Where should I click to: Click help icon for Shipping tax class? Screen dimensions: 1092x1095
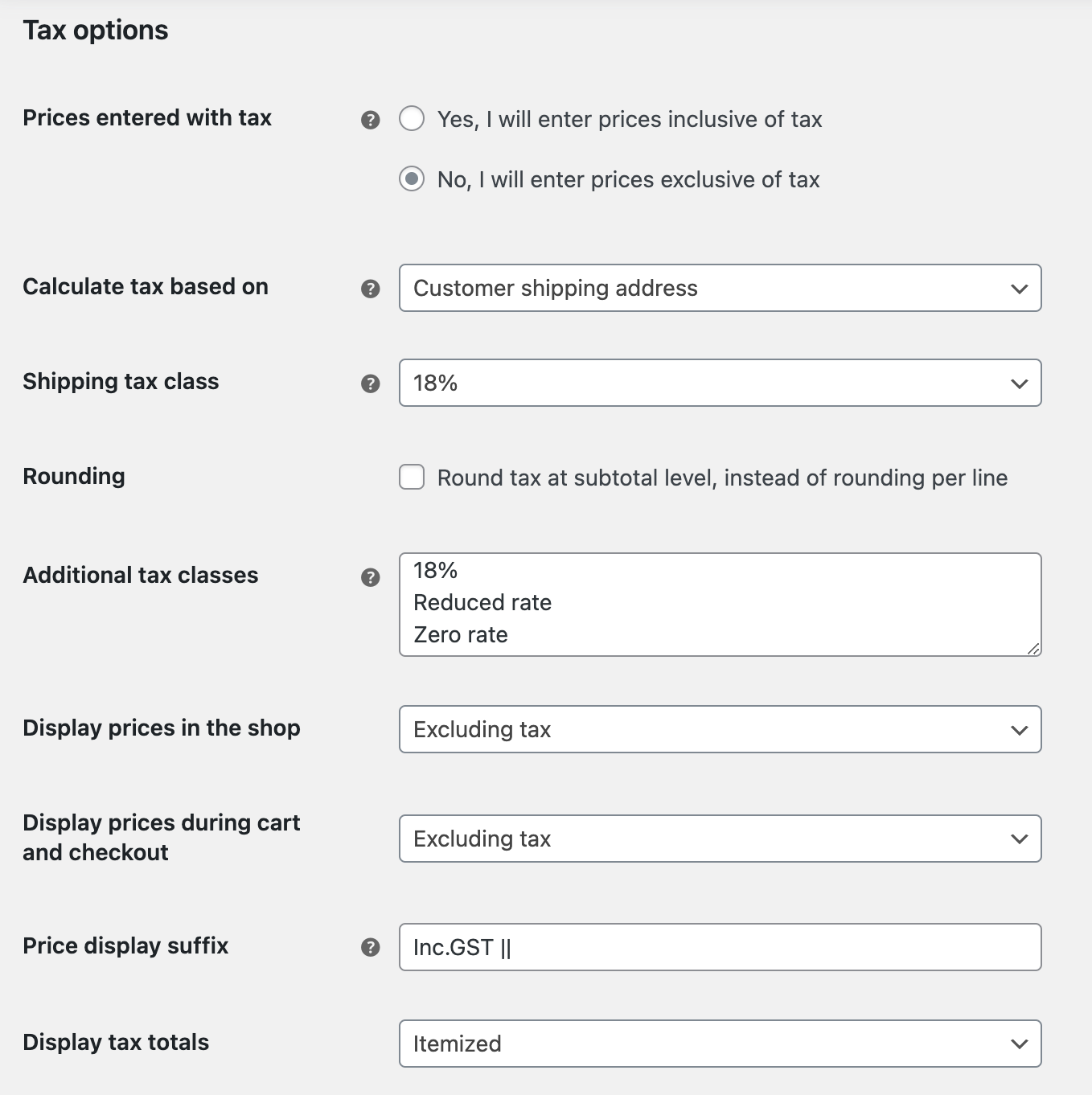click(x=370, y=383)
